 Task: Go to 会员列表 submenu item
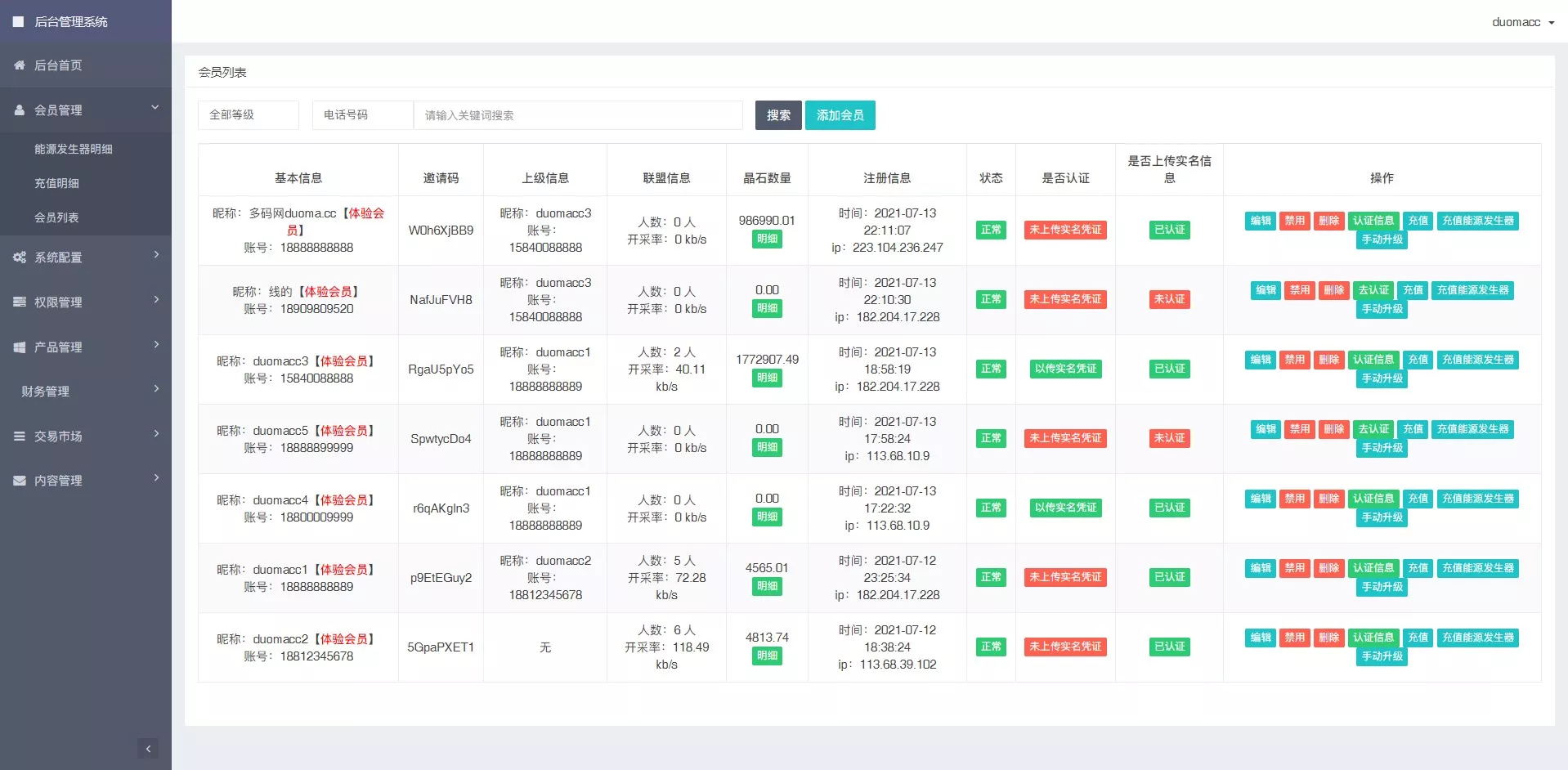tap(56, 217)
